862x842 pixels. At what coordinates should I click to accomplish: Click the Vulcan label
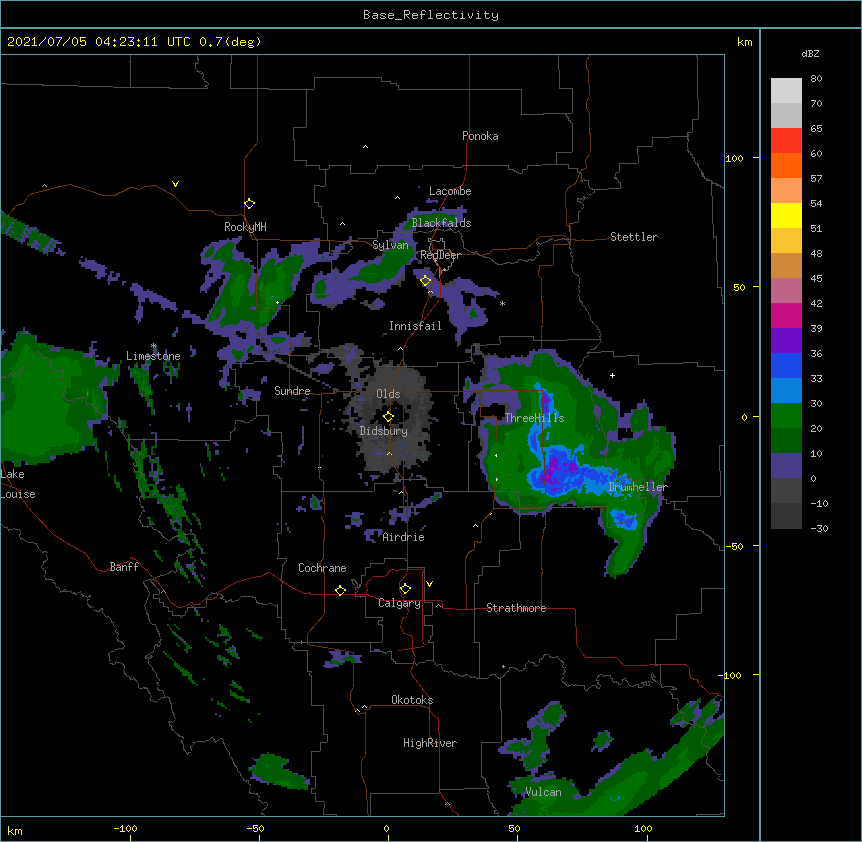(x=543, y=792)
